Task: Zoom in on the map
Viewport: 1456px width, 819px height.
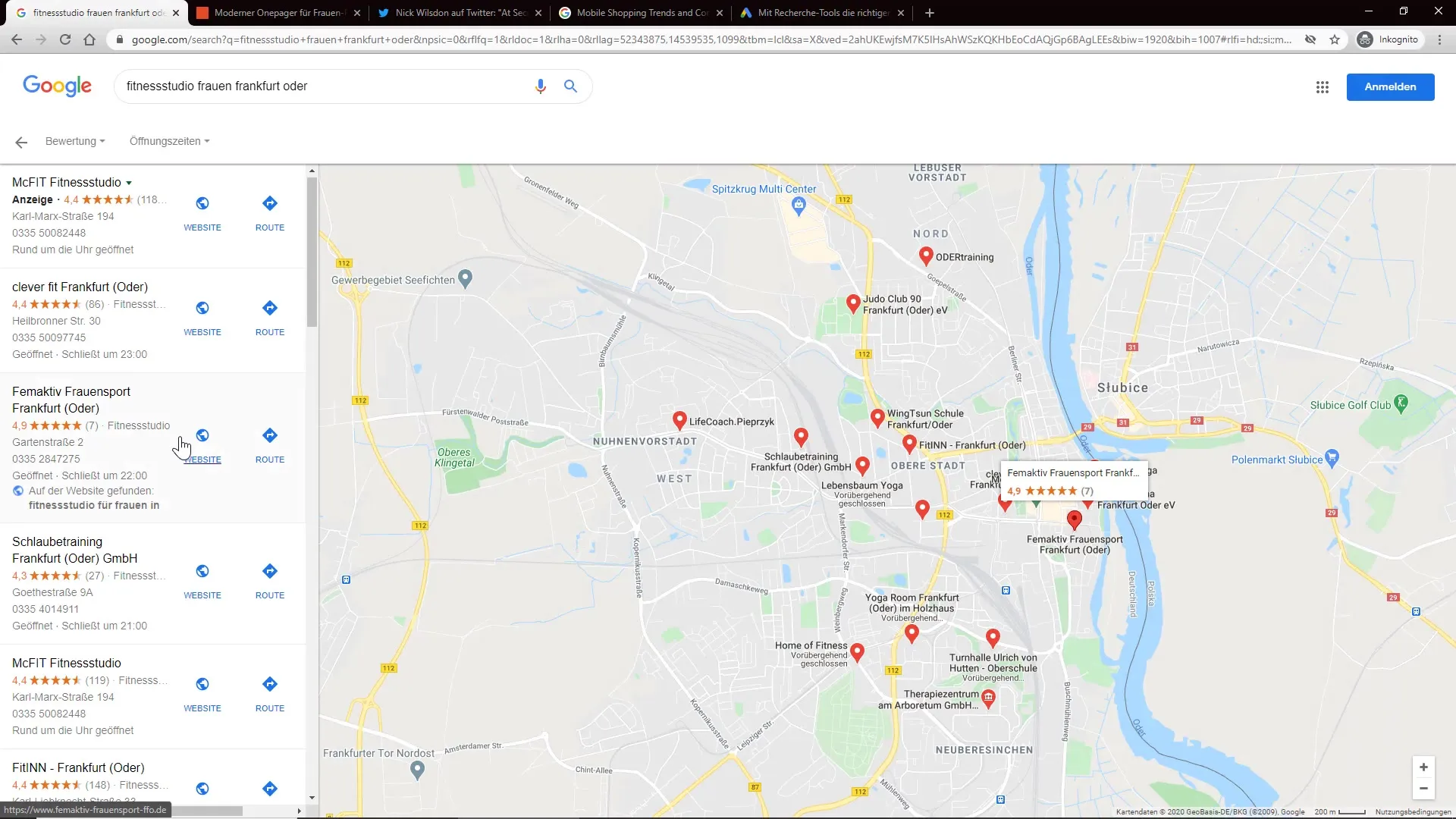Action: click(1423, 767)
